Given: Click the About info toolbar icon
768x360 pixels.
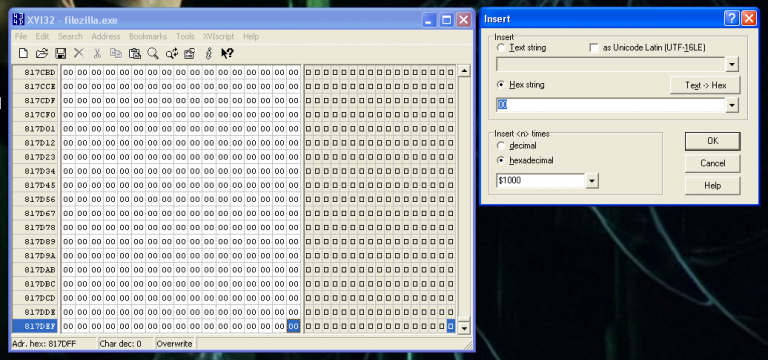Looking at the screenshot, I should pyautogui.click(x=208, y=53).
